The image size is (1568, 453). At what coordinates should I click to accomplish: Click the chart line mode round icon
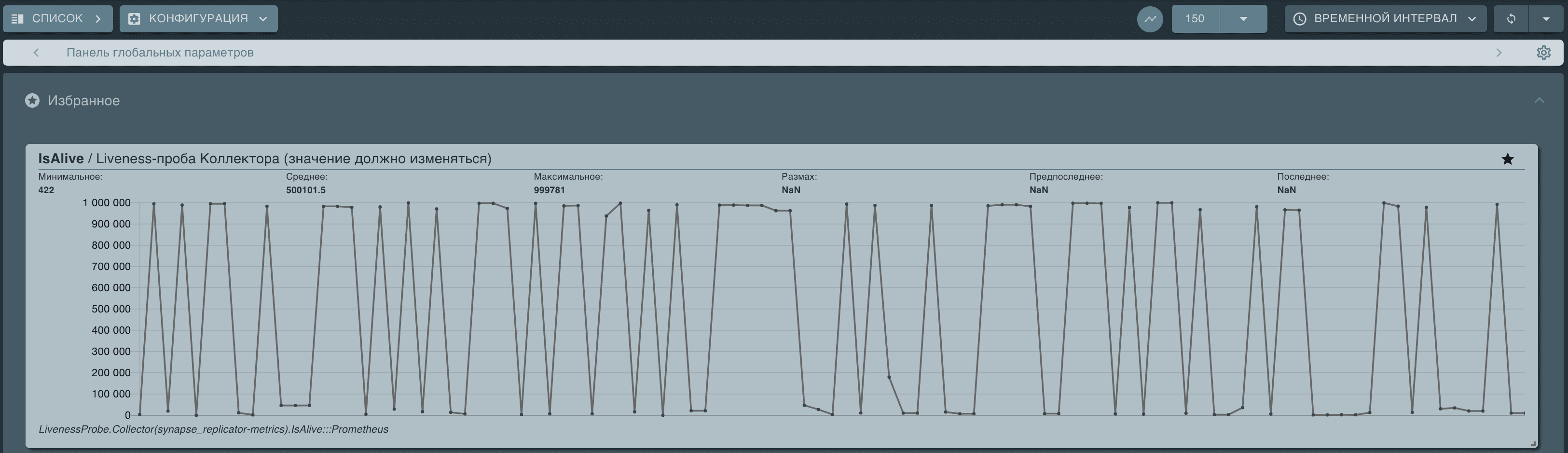(x=1150, y=19)
